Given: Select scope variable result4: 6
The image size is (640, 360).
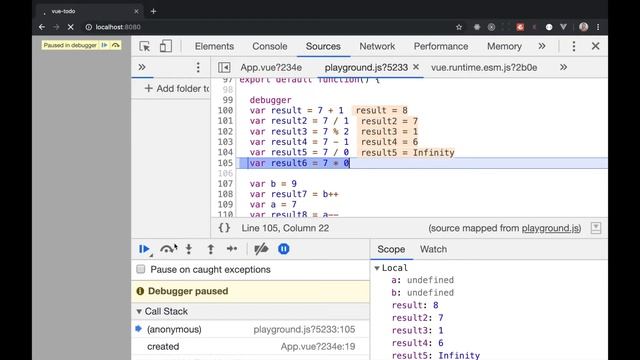Looking at the screenshot, I should [x=417, y=343].
